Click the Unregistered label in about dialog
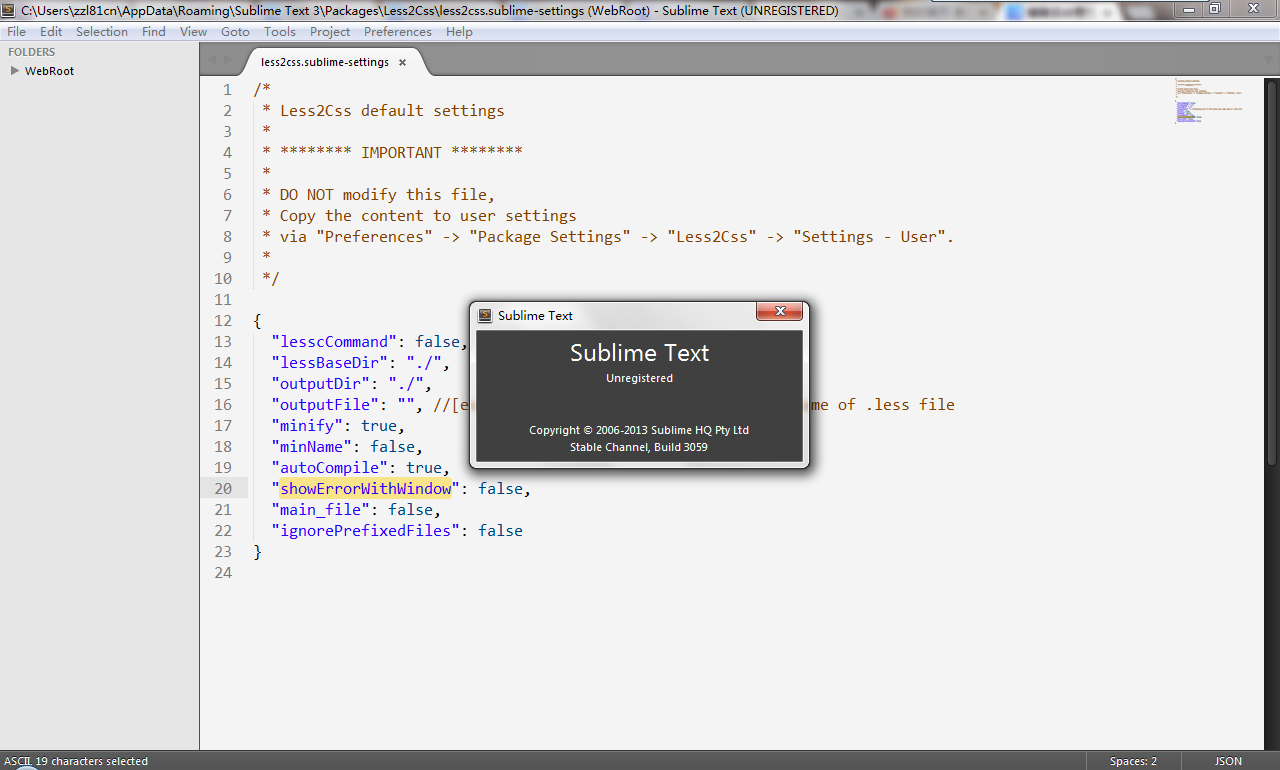 click(x=639, y=378)
